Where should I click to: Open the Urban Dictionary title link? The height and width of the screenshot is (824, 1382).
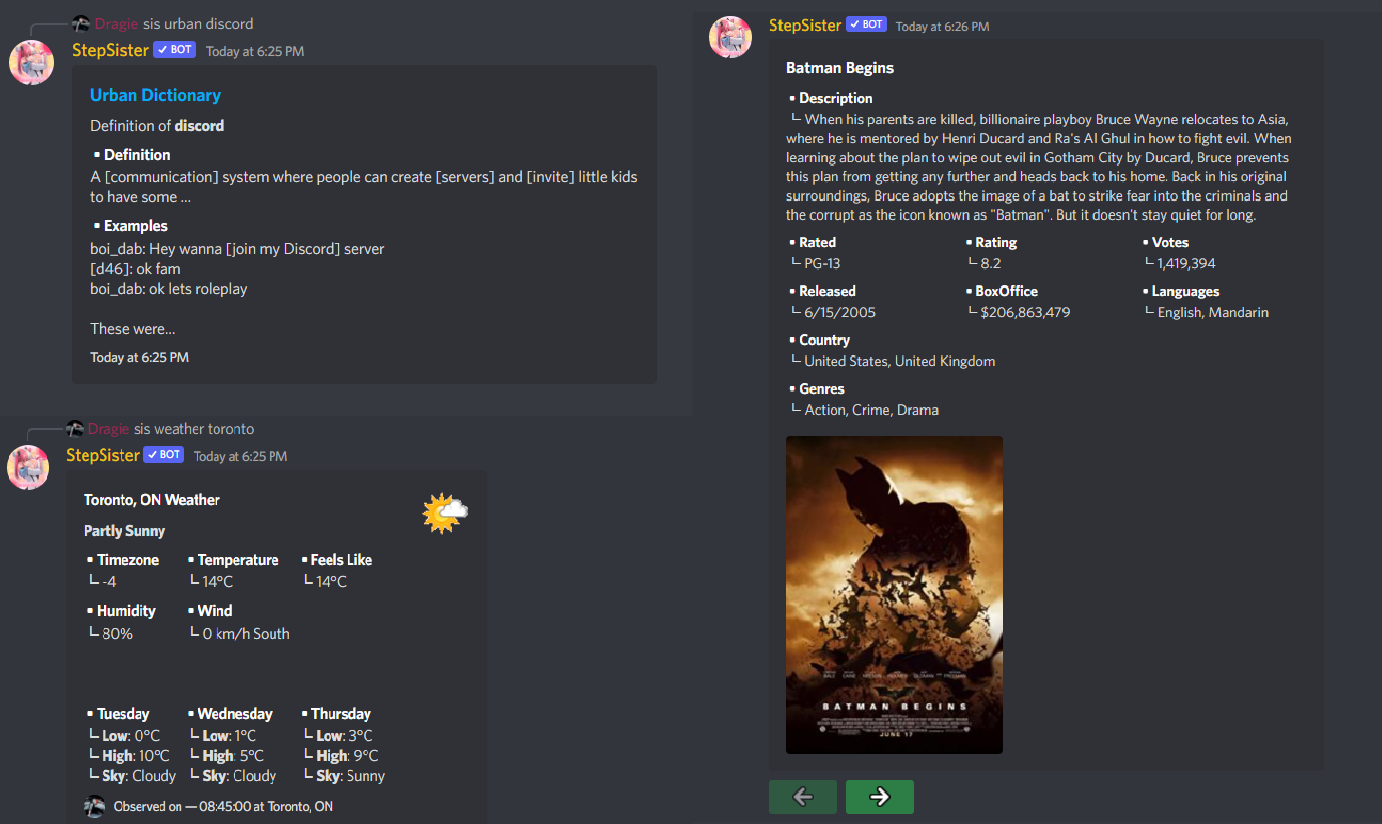[155, 95]
